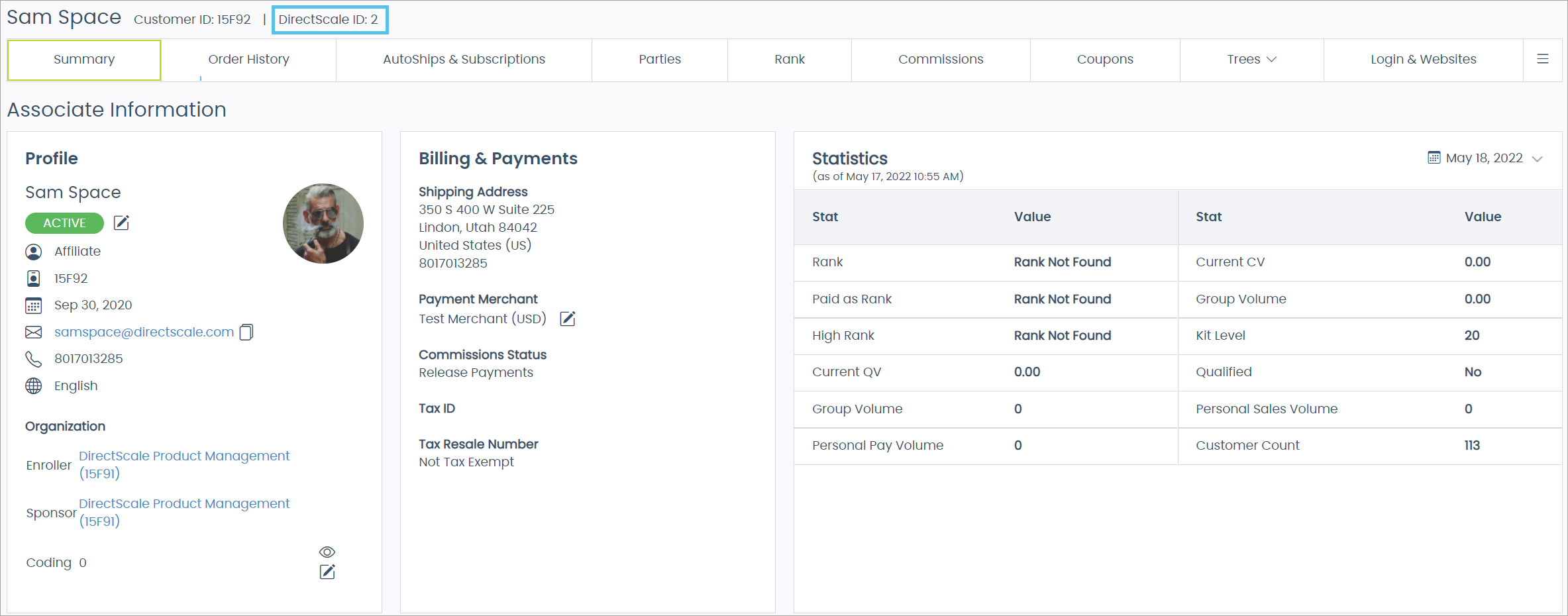Open the Enroller DirectScale Product Management link
Viewport: 1568px width, 616px height.
(x=183, y=456)
